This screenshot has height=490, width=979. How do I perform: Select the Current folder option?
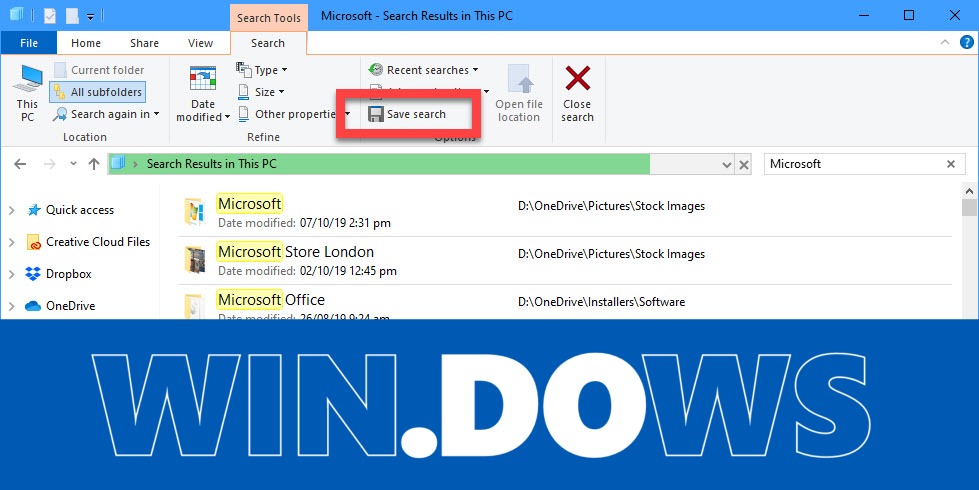click(x=99, y=70)
